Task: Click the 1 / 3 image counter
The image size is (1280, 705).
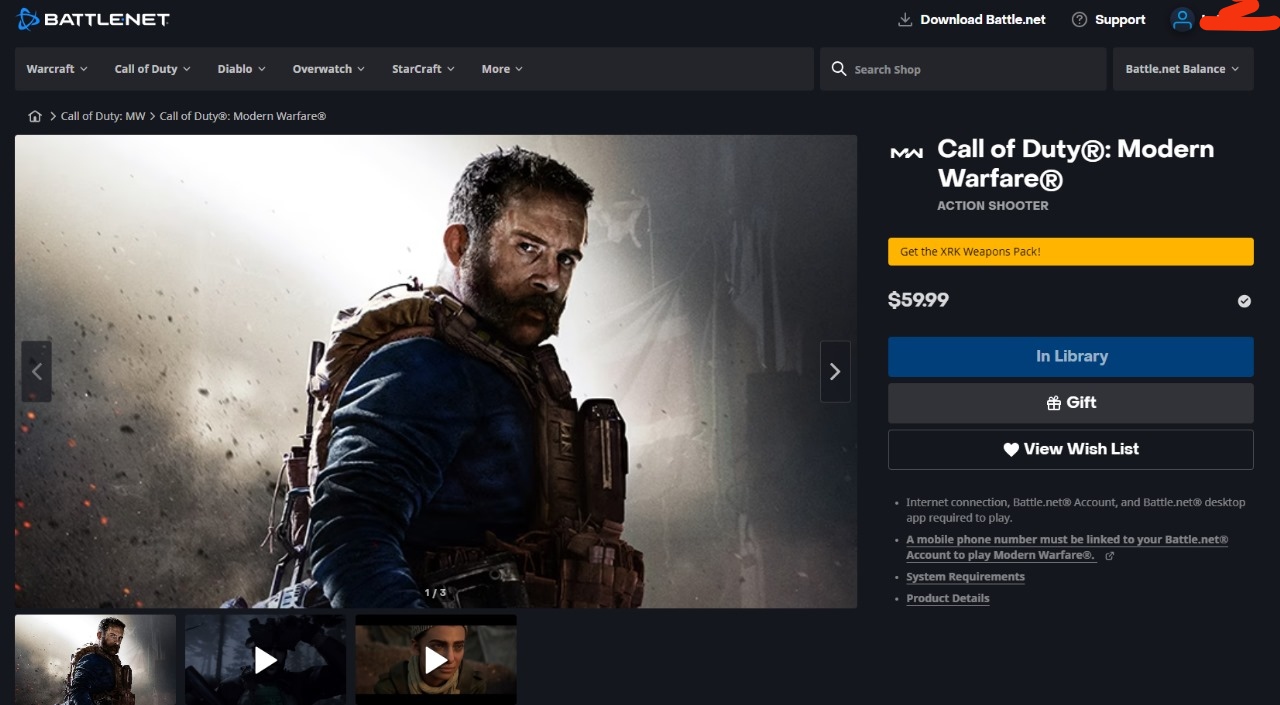Action: (x=435, y=593)
